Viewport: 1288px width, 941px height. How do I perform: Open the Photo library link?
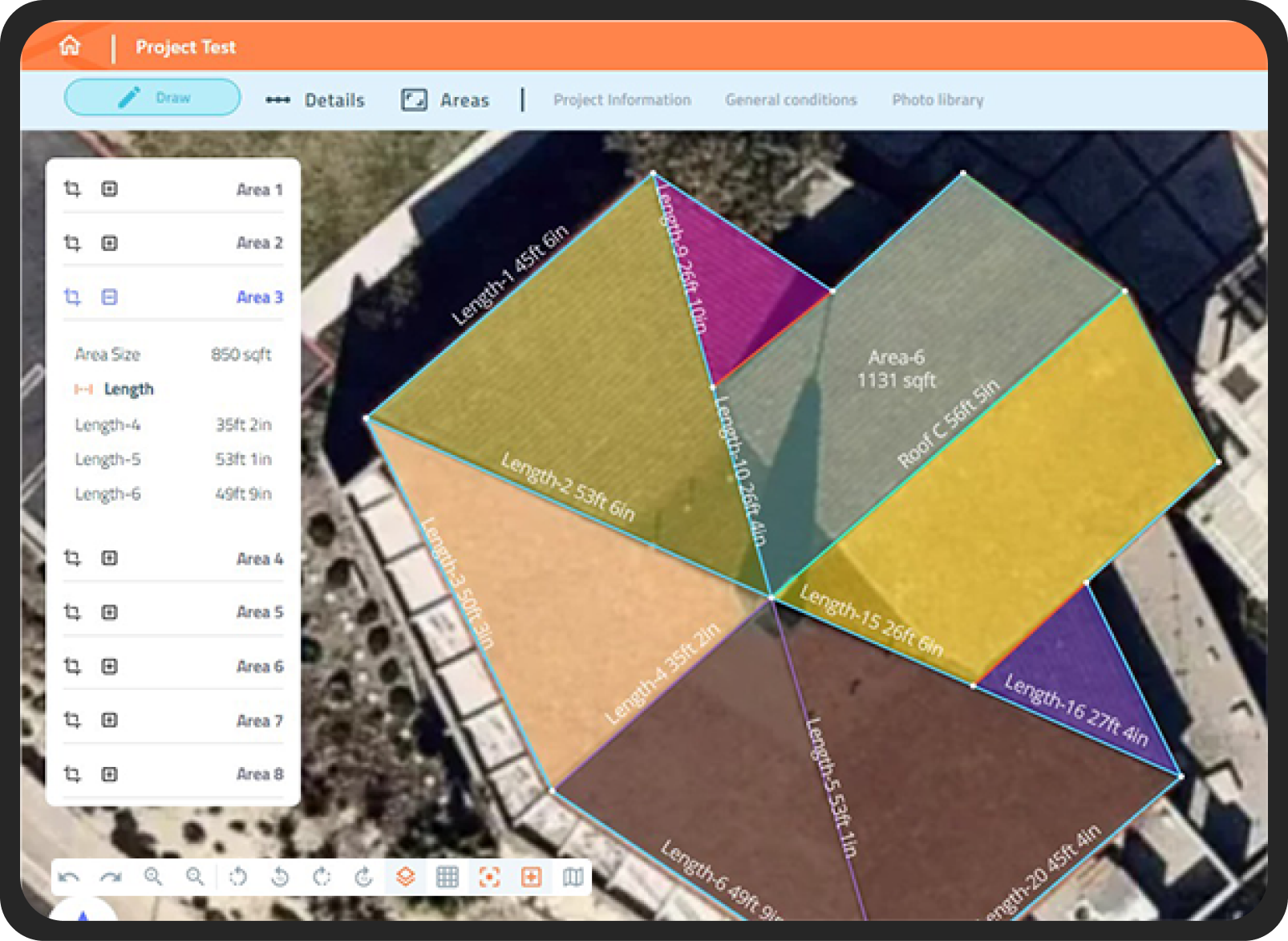pyautogui.click(x=938, y=100)
